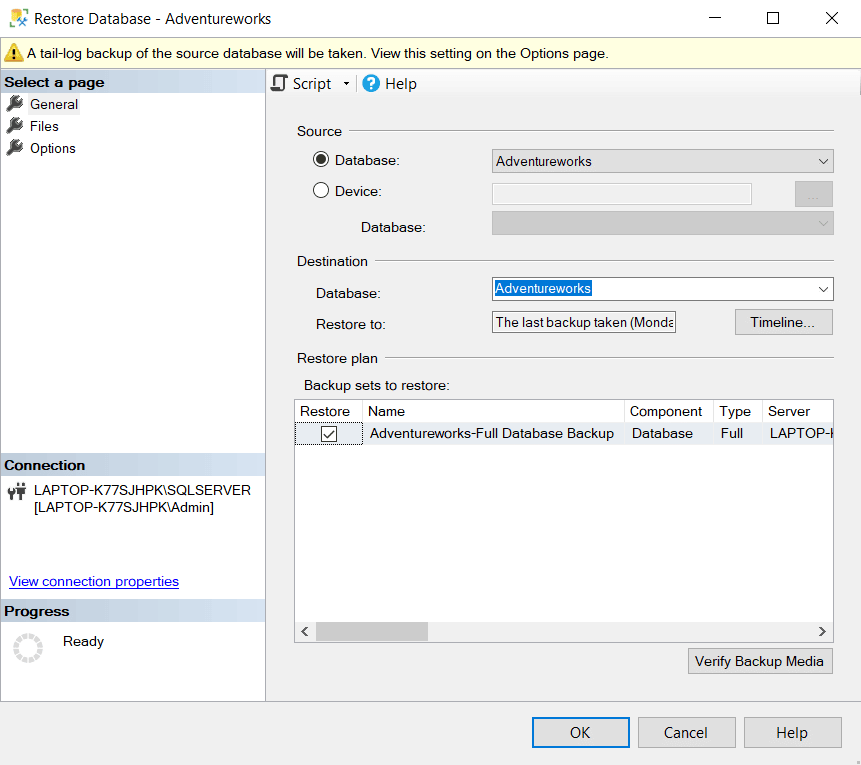The width and height of the screenshot is (861, 765).
Task: Click the Restore to text field
Action: pyautogui.click(x=584, y=322)
